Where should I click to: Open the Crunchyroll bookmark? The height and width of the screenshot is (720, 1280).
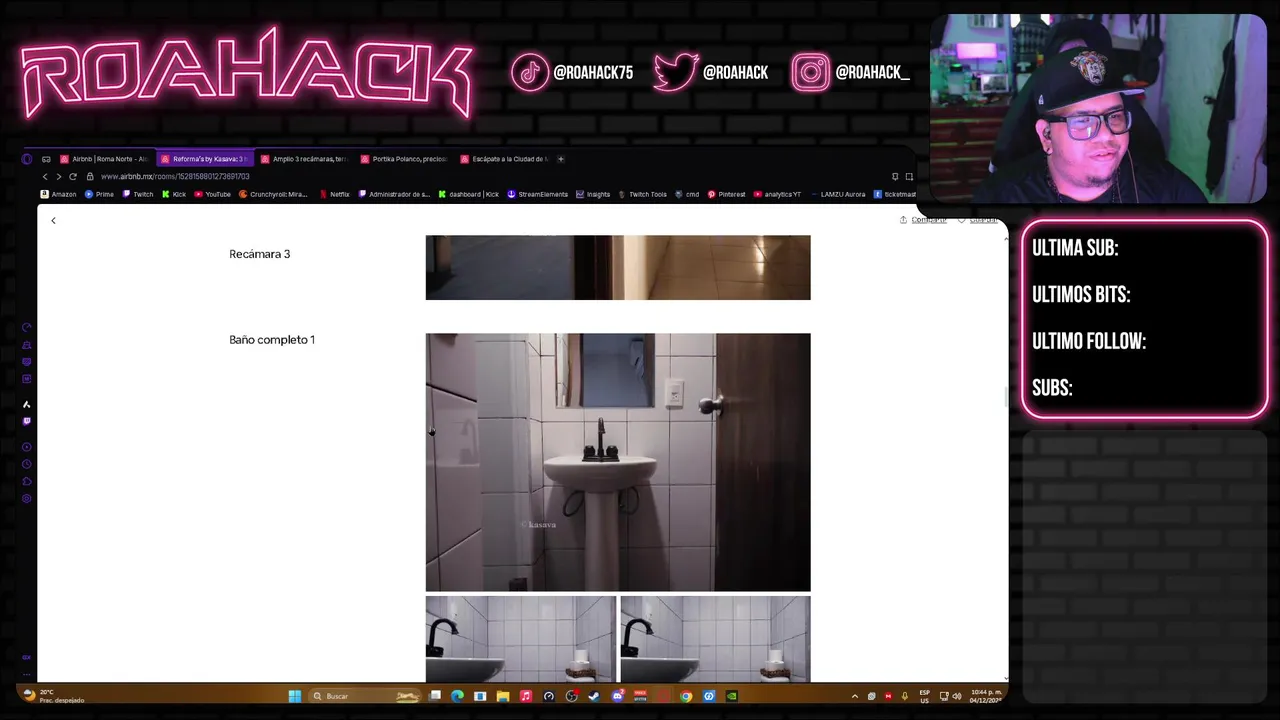273,194
